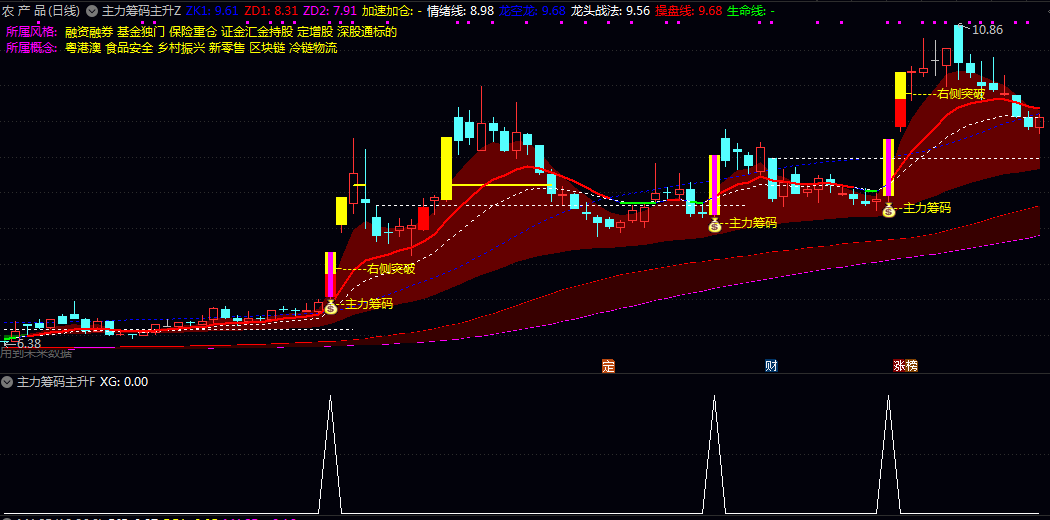Click the 所属概念 heading
The width and height of the screenshot is (1050, 520).
click(x=31, y=48)
